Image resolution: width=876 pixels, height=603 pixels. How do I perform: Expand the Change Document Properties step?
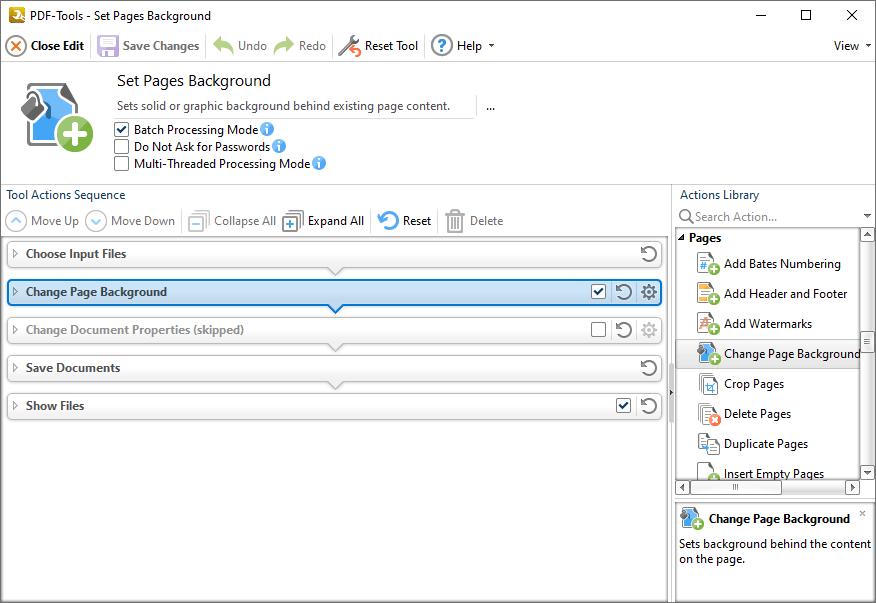click(x=15, y=330)
